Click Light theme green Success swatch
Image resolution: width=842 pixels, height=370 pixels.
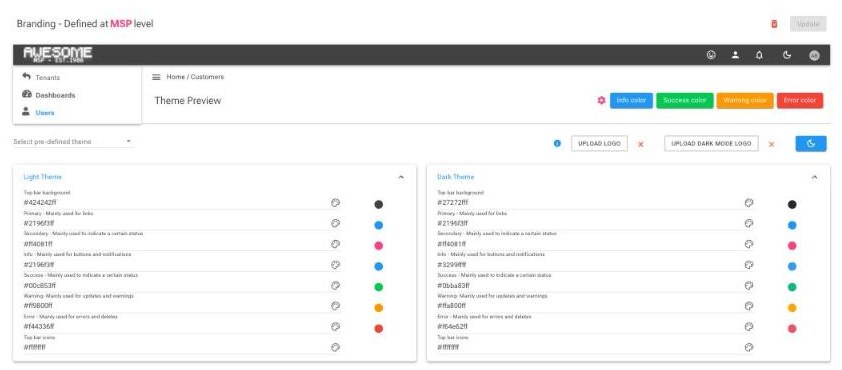(379, 287)
